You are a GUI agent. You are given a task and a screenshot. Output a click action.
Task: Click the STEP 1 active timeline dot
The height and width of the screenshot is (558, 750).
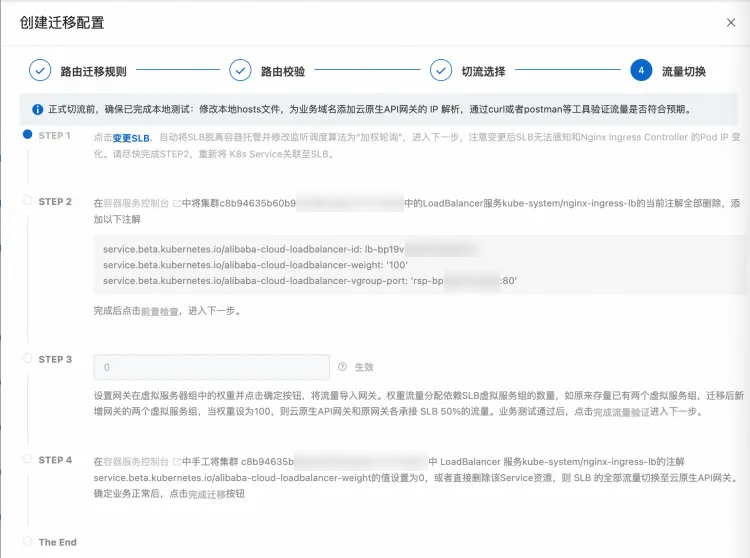28,134
